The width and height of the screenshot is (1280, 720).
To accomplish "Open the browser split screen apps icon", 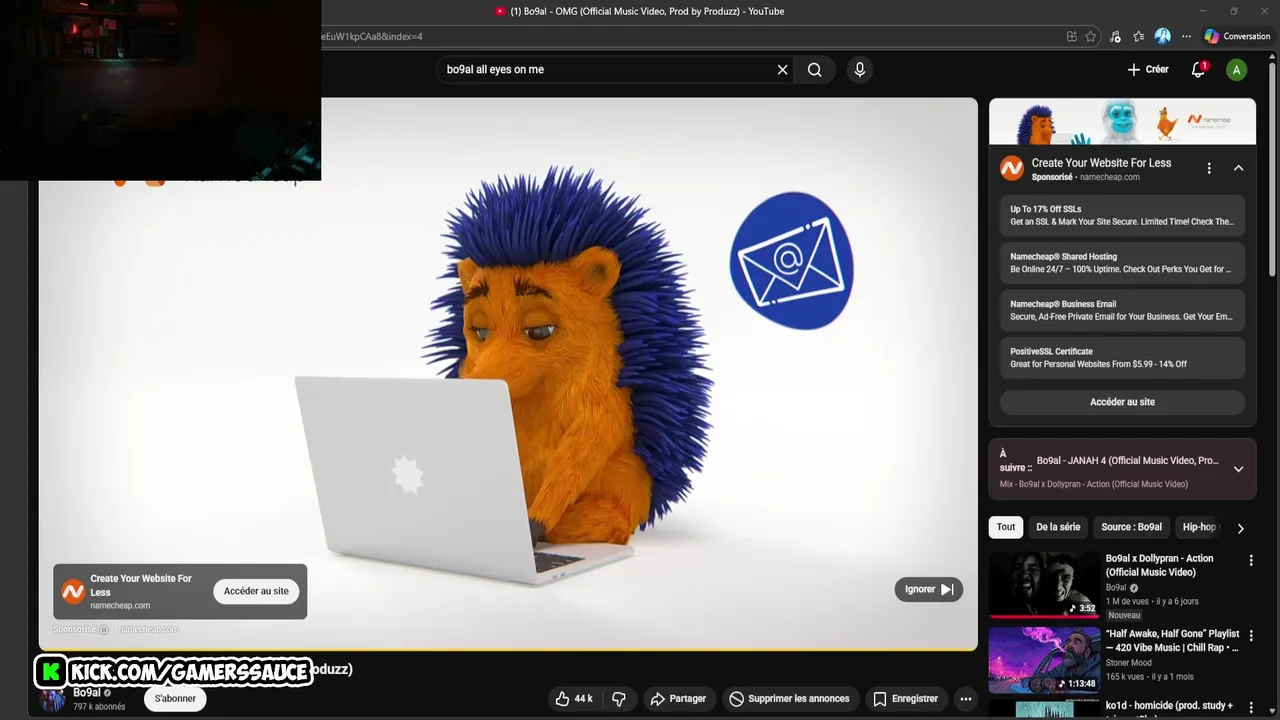I will [x=1071, y=37].
